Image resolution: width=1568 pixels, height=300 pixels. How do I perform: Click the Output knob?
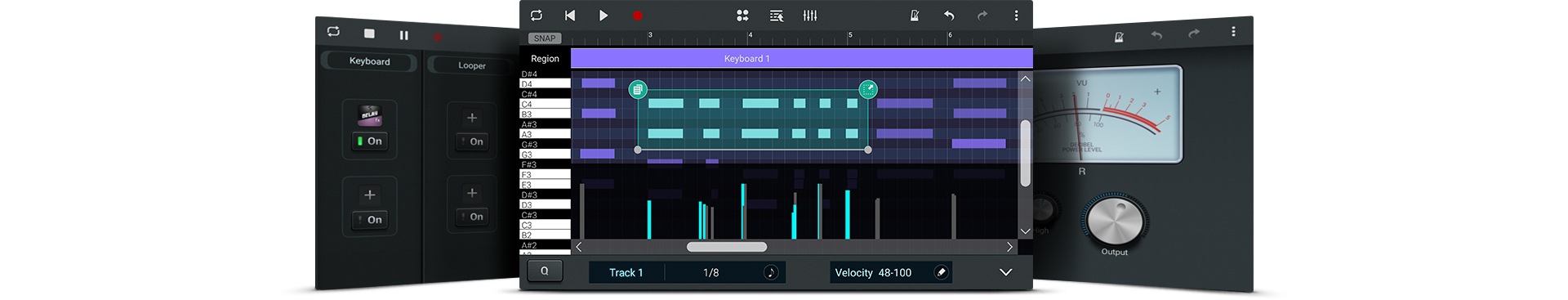1115,221
